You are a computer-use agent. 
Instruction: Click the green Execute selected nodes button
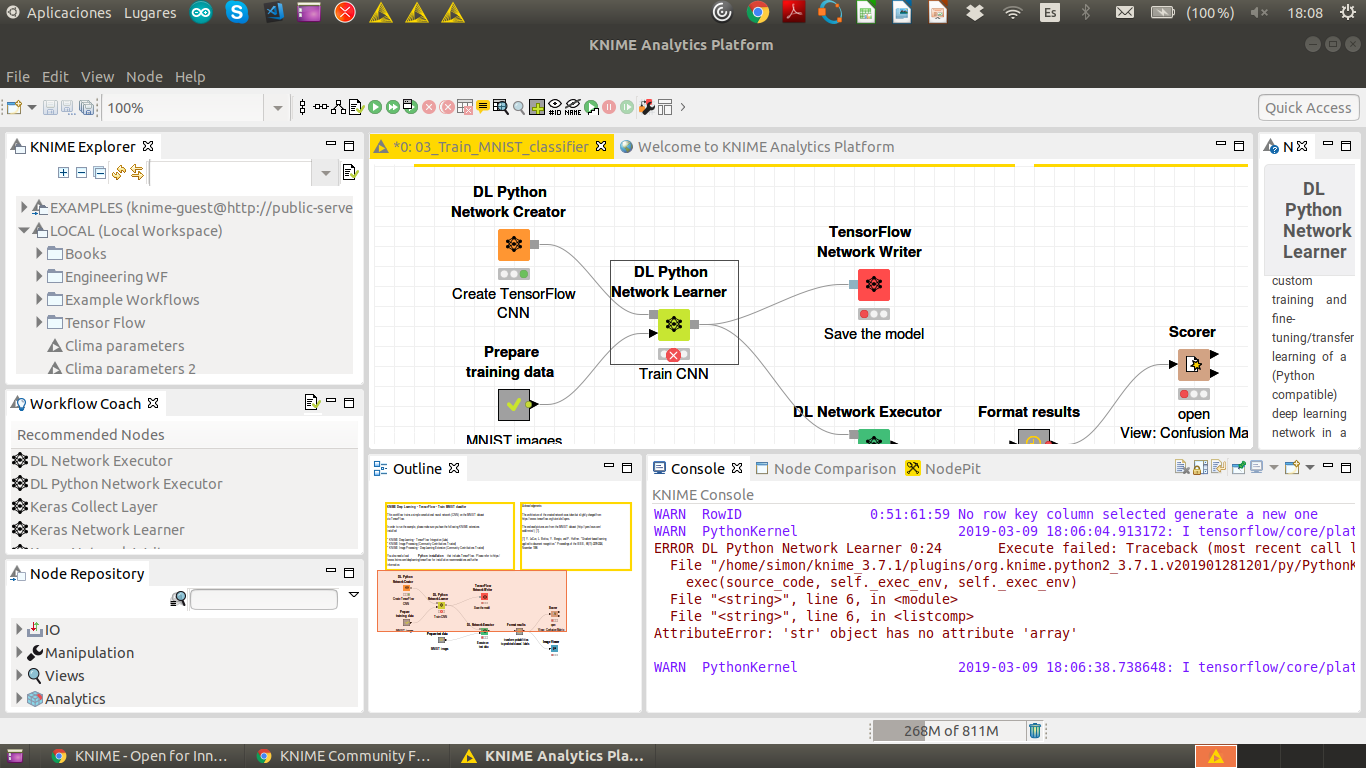click(x=375, y=107)
